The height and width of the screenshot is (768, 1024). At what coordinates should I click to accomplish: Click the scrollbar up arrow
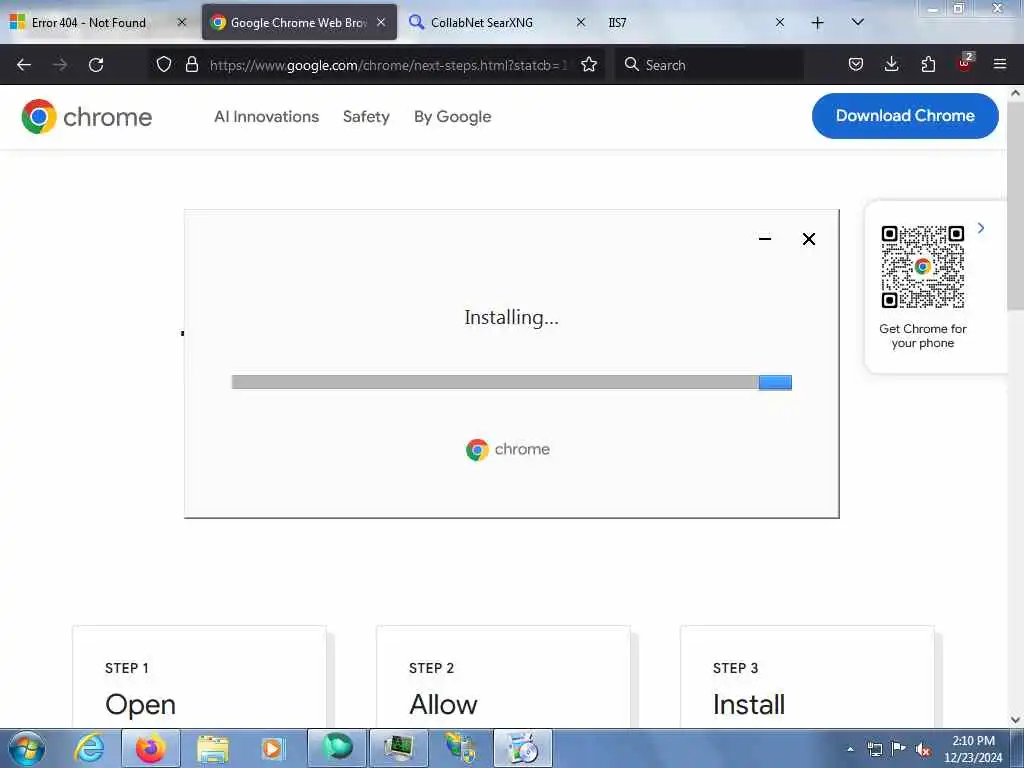1016,93
